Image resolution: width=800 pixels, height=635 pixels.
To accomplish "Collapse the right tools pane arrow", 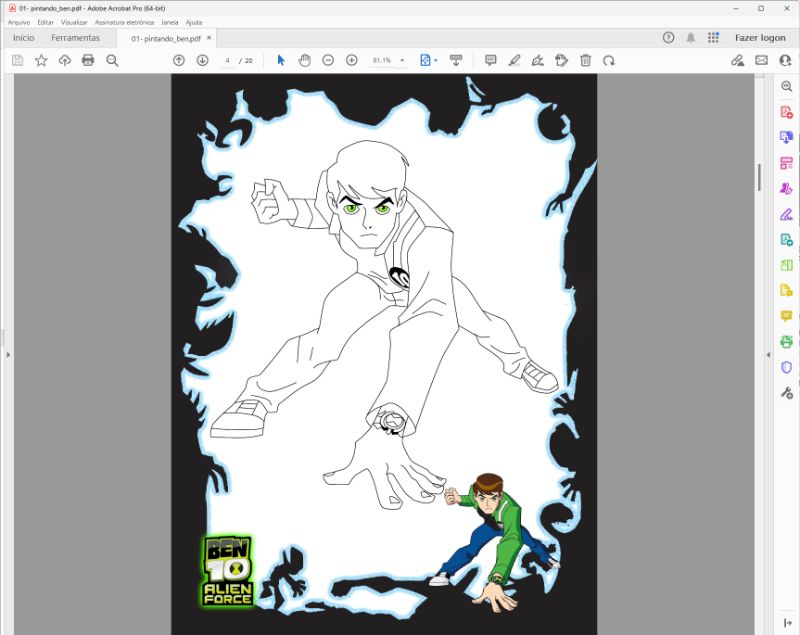I will click(768, 354).
